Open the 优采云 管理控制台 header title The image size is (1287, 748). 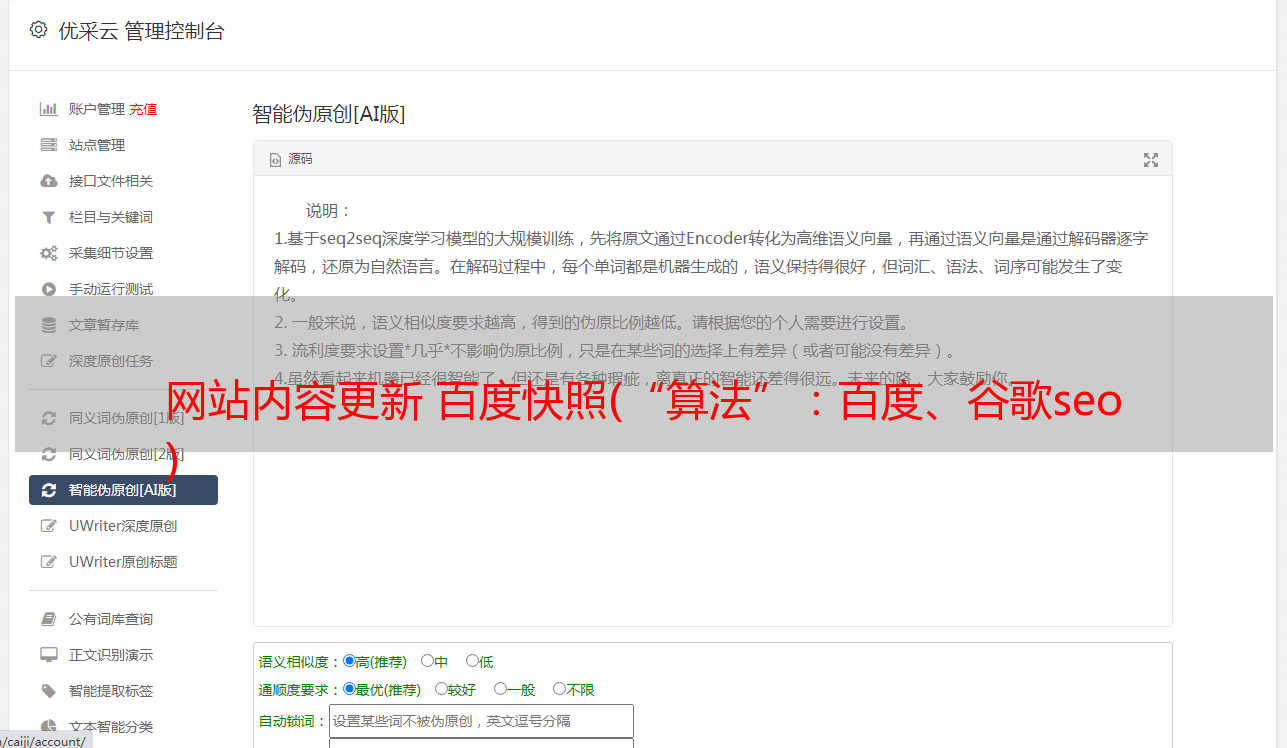pyautogui.click(x=141, y=31)
